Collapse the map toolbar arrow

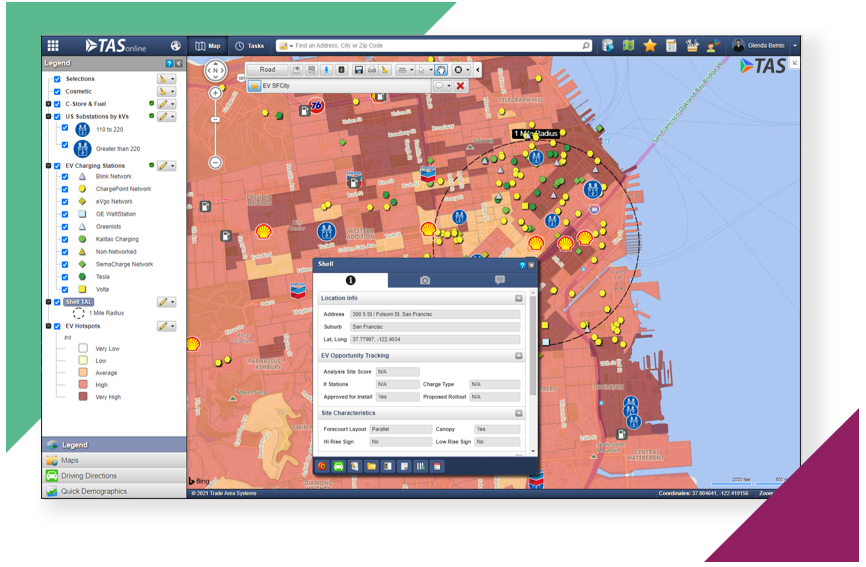[478, 70]
